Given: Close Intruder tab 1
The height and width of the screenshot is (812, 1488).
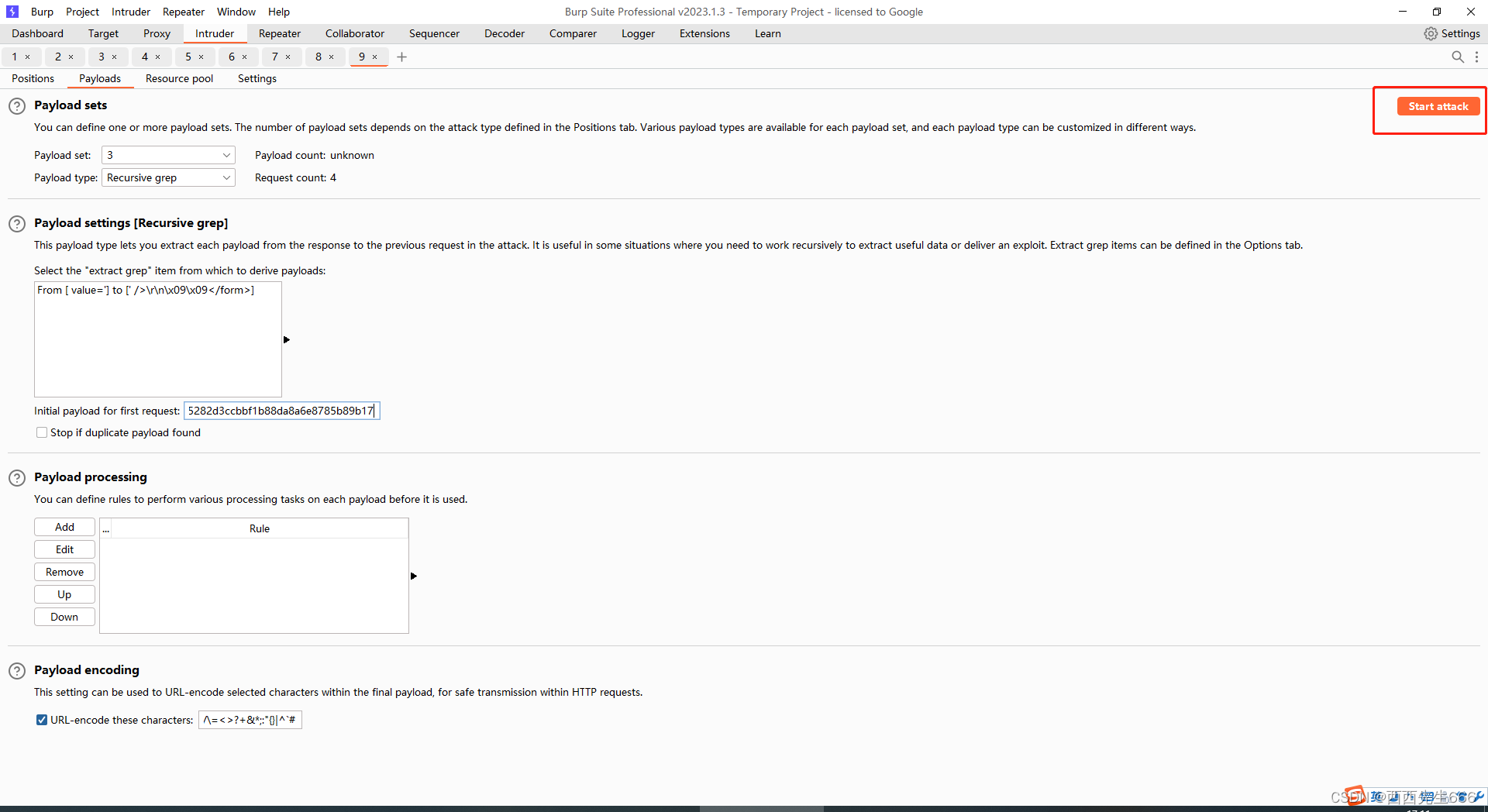Looking at the screenshot, I should pyautogui.click(x=27, y=57).
